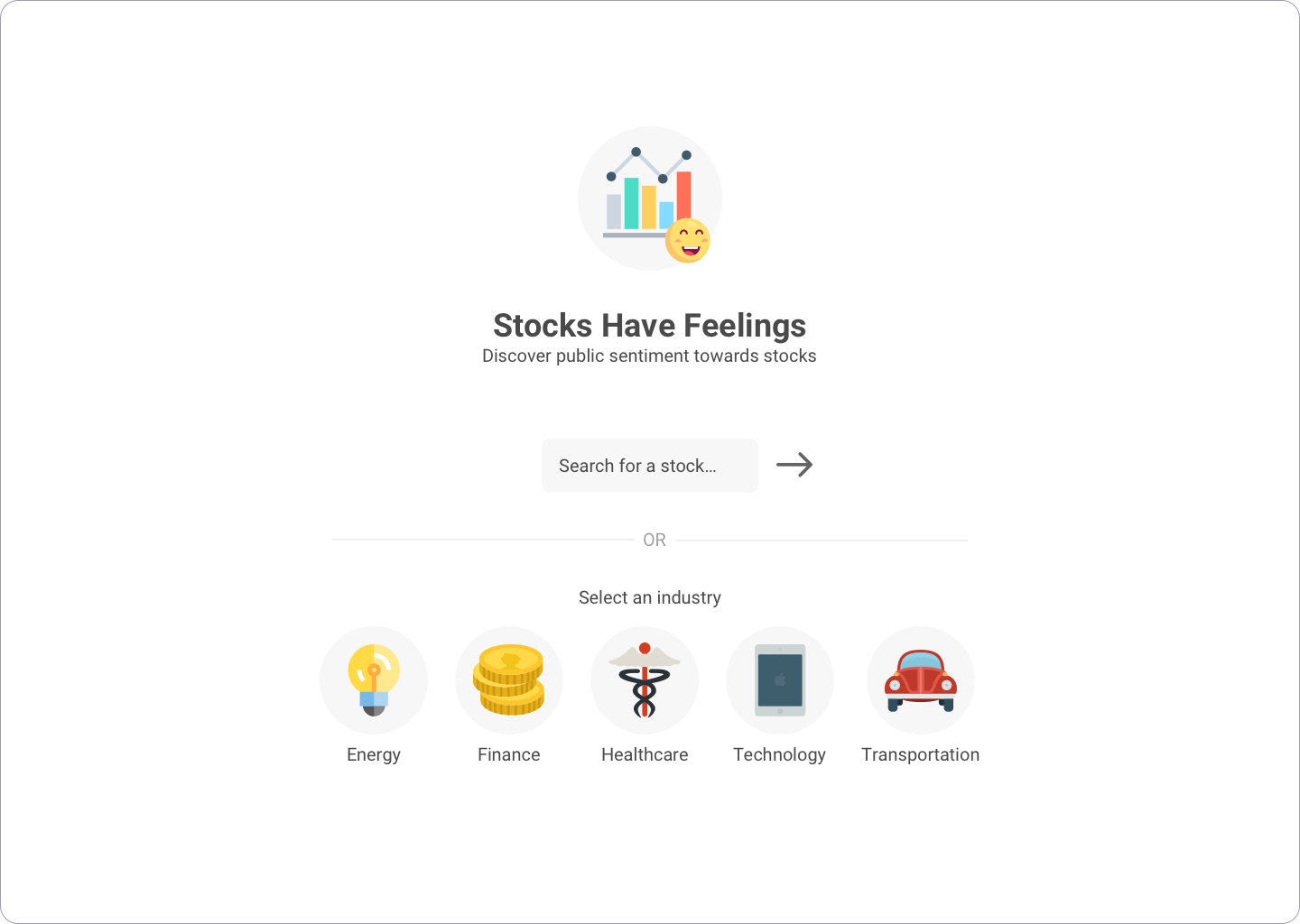This screenshot has width=1300, height=924.
Task: Click the 'Stocks Have Feelings' heading
Action: click(x=650, y=326)
